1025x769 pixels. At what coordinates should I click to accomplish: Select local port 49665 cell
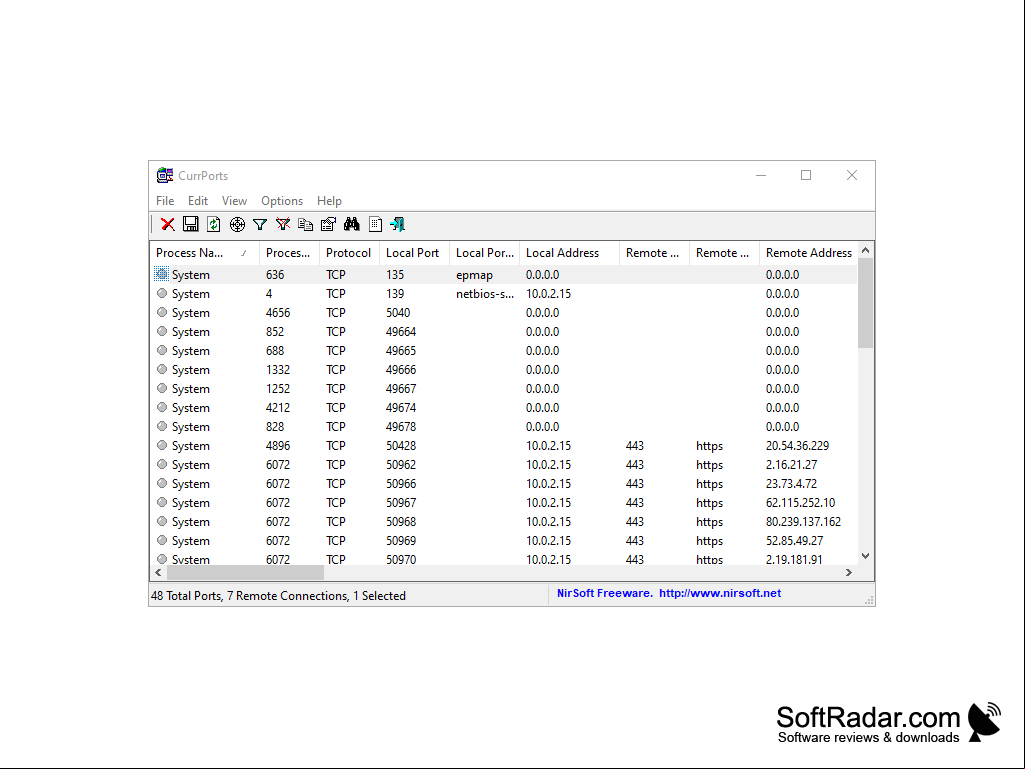(x=401, y=350)
